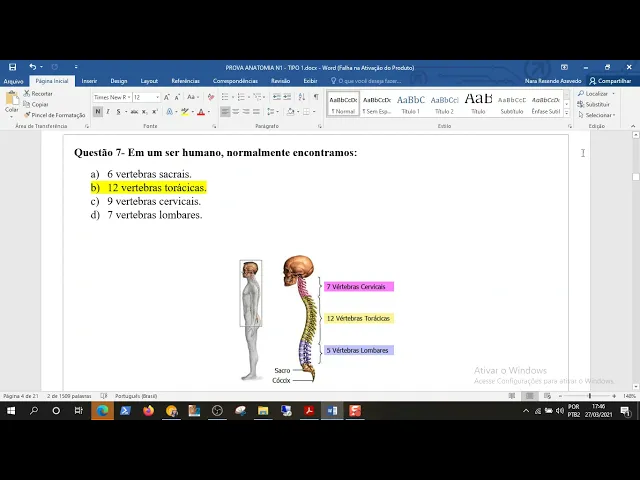The height and width of the screenshot is (480, 640).
Task: Switch to read mode view in status bar
Action: point(512,396)
